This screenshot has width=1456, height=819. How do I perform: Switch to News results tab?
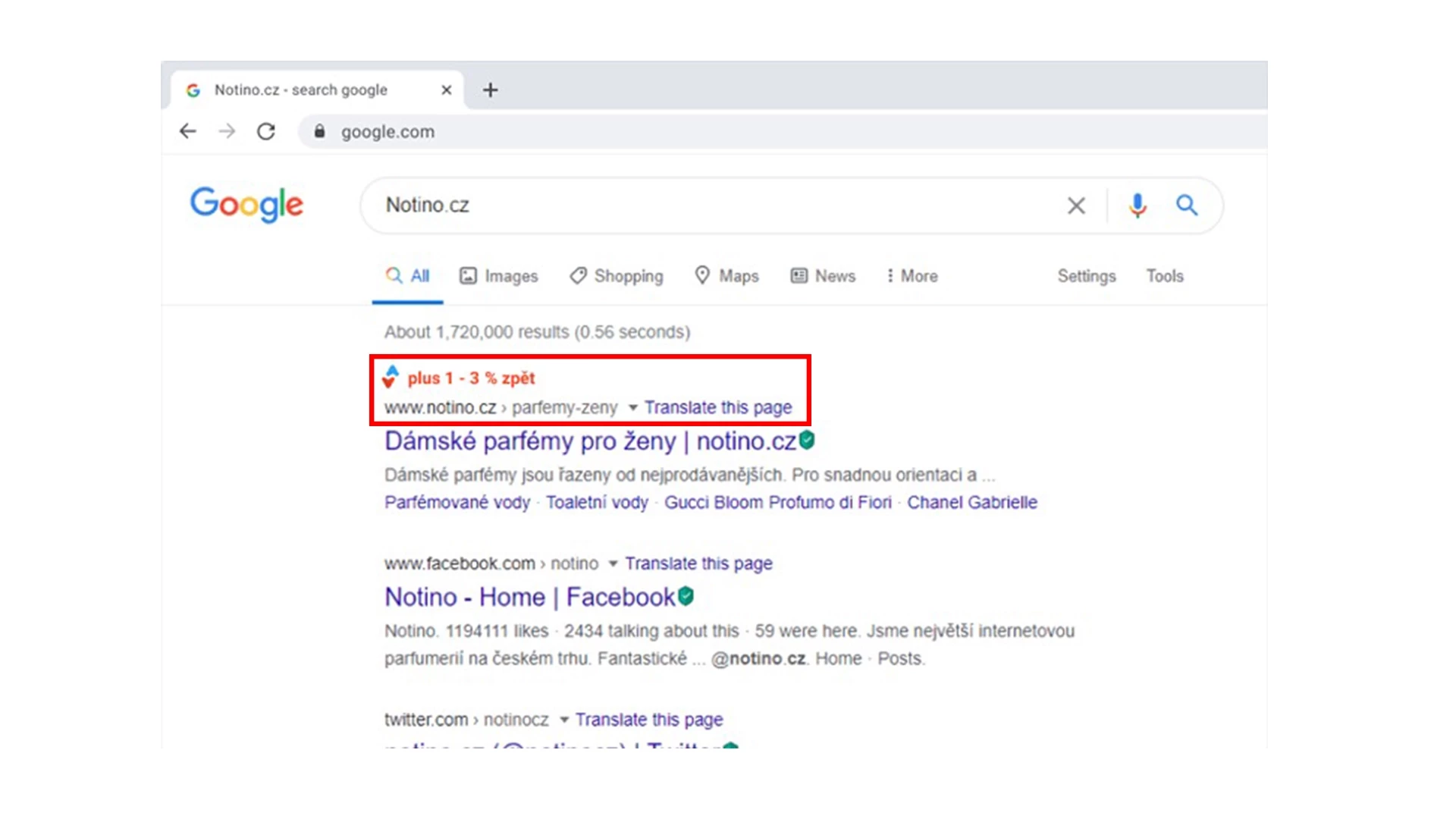coord(823,276)
